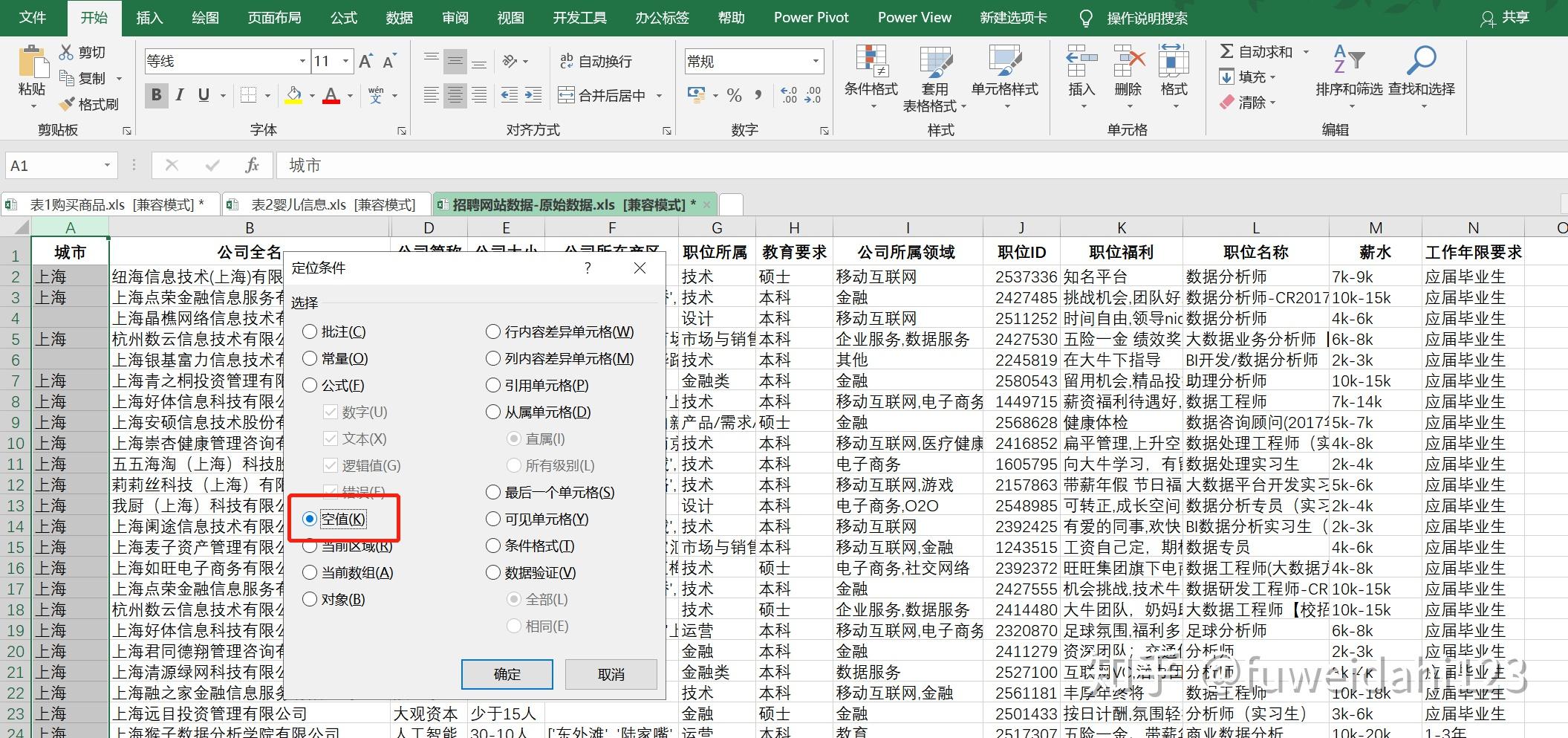
Task: Click the Underline U icon
Action: [x=204, y=95]
